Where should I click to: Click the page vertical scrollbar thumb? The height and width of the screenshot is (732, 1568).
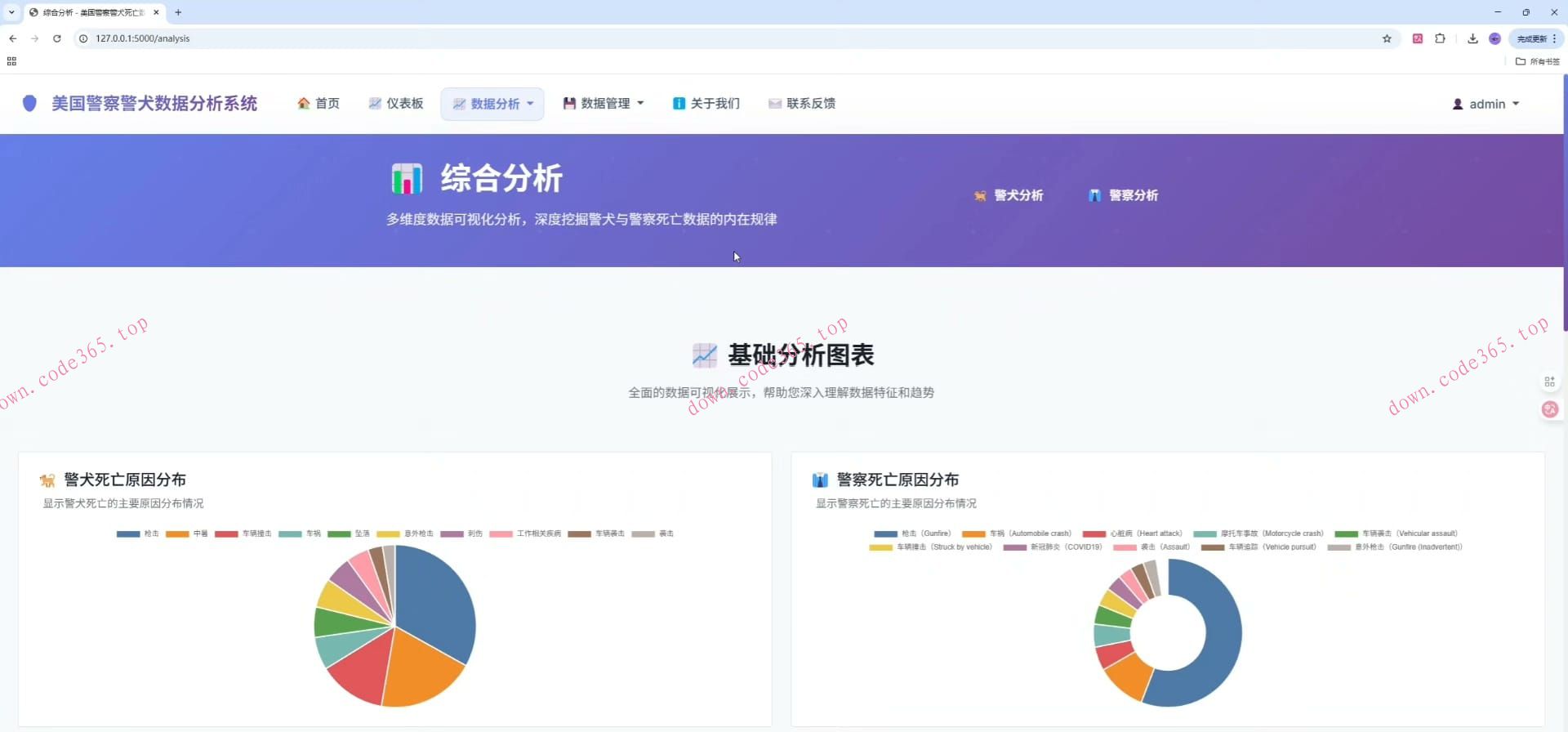pyautogui.click(x=1565, y=203)
